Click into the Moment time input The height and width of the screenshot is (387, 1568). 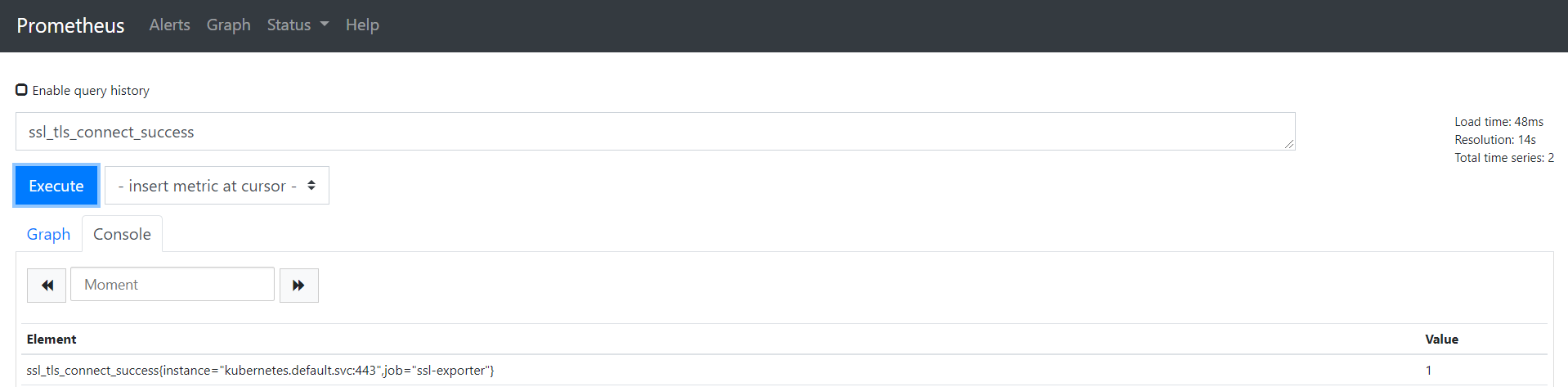click(x=172, y=285)
